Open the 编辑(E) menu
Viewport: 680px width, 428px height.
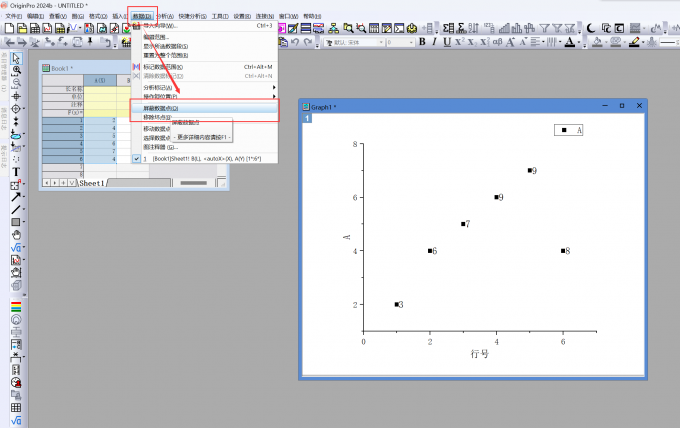coord(35,16)
